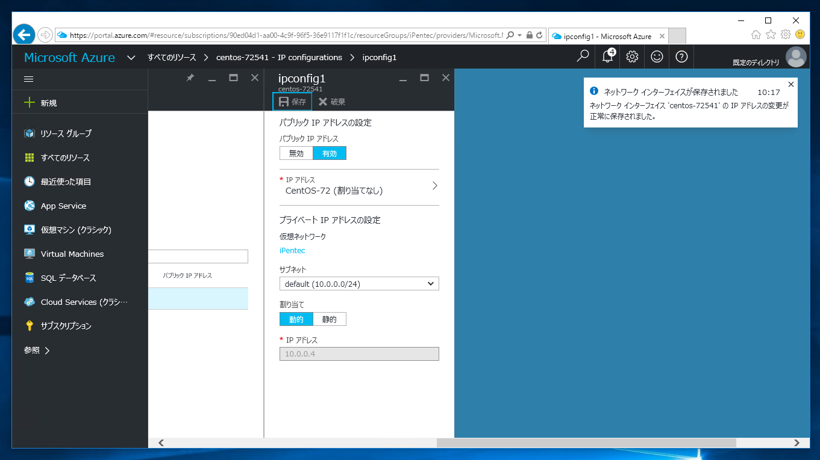
Task: Click the browser smiley feedback icon
Action: (x=800, y=34)
